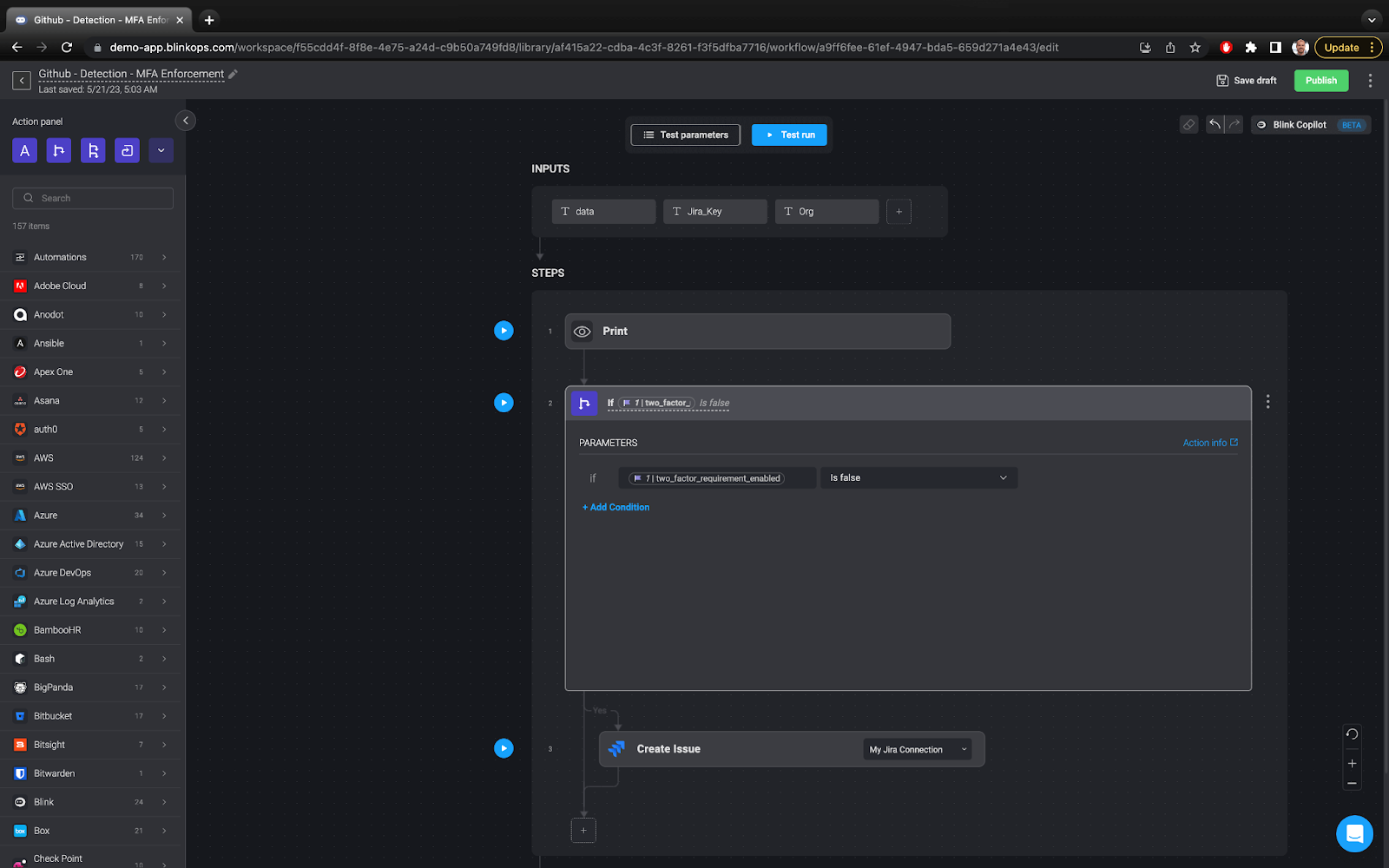The width and height of the screenshot is (1389, 868).
Task: Open the kebab menu next to Publish
Action: [1370, 80]
